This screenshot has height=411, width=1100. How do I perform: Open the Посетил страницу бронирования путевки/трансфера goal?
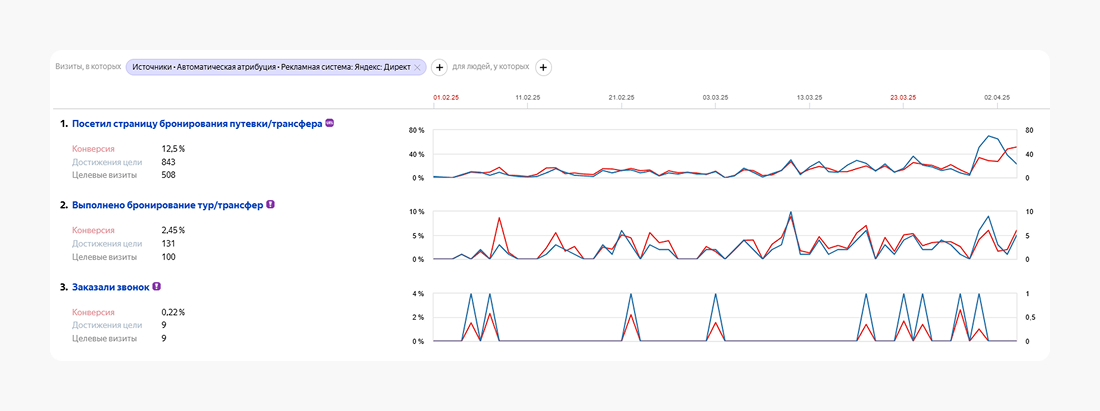(x=197, y=124)
